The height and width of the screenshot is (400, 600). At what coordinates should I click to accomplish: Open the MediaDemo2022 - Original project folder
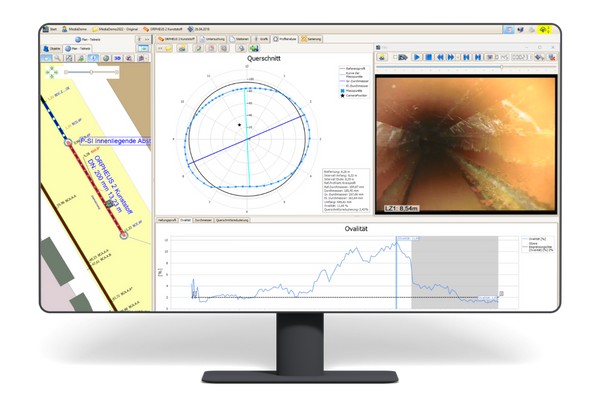click(x=115, y=29)
